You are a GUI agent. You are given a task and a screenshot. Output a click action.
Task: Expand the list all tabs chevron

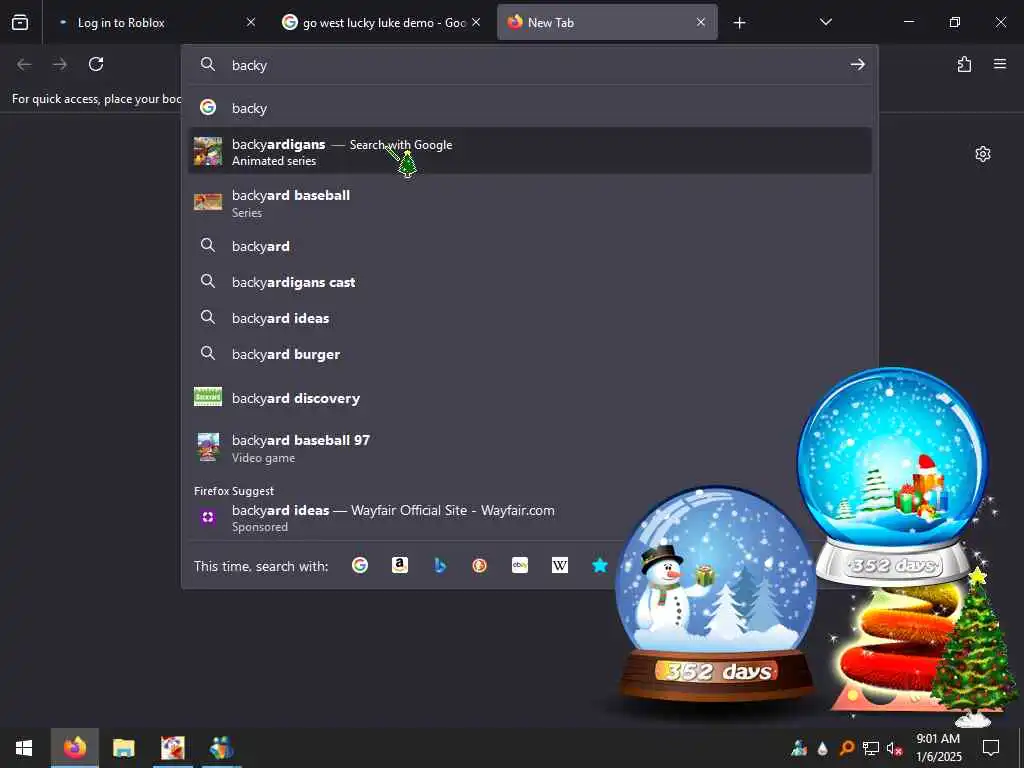pyautogui.click(x=825, y=22)
